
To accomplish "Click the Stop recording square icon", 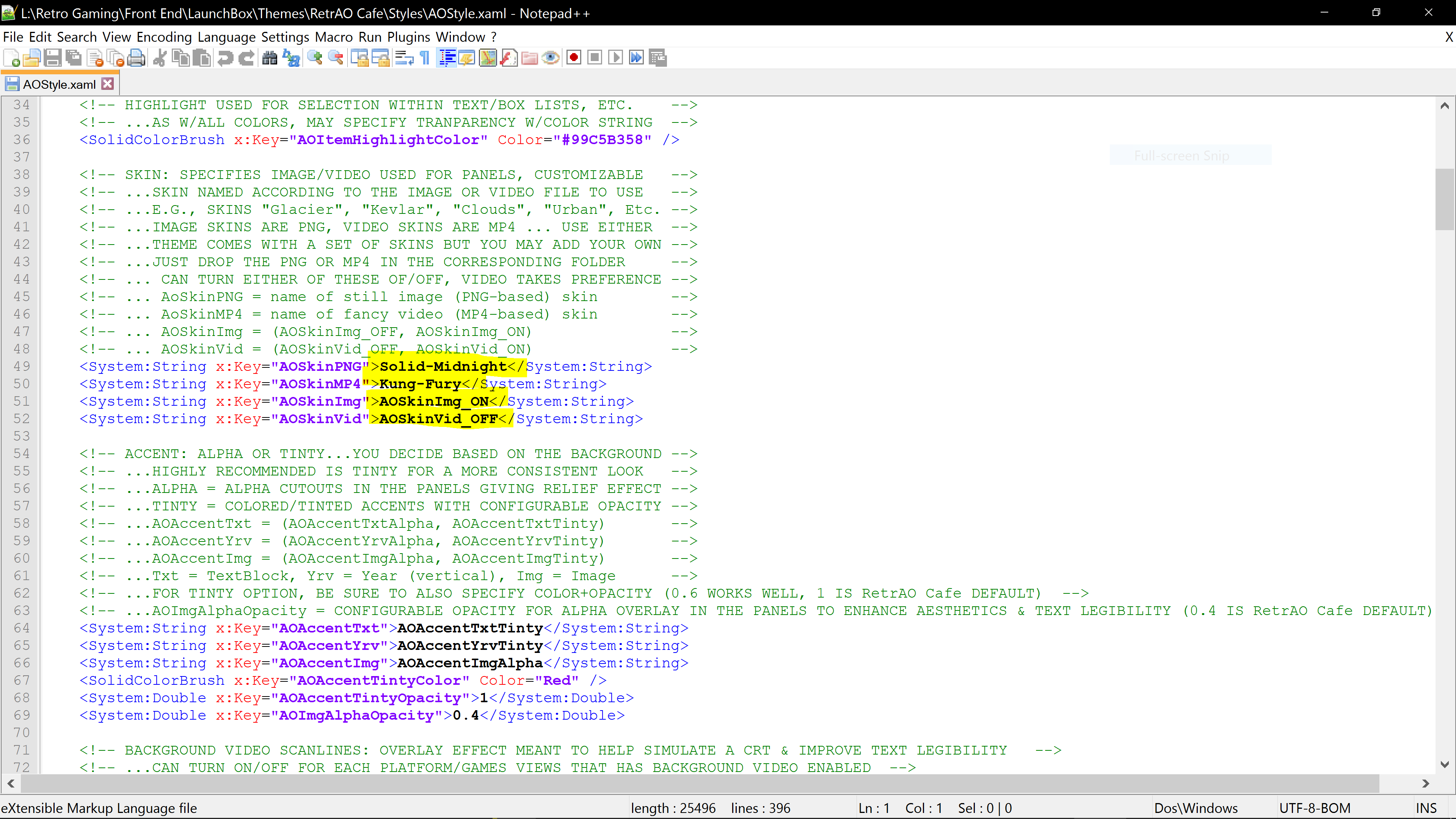I will (595, 58).
